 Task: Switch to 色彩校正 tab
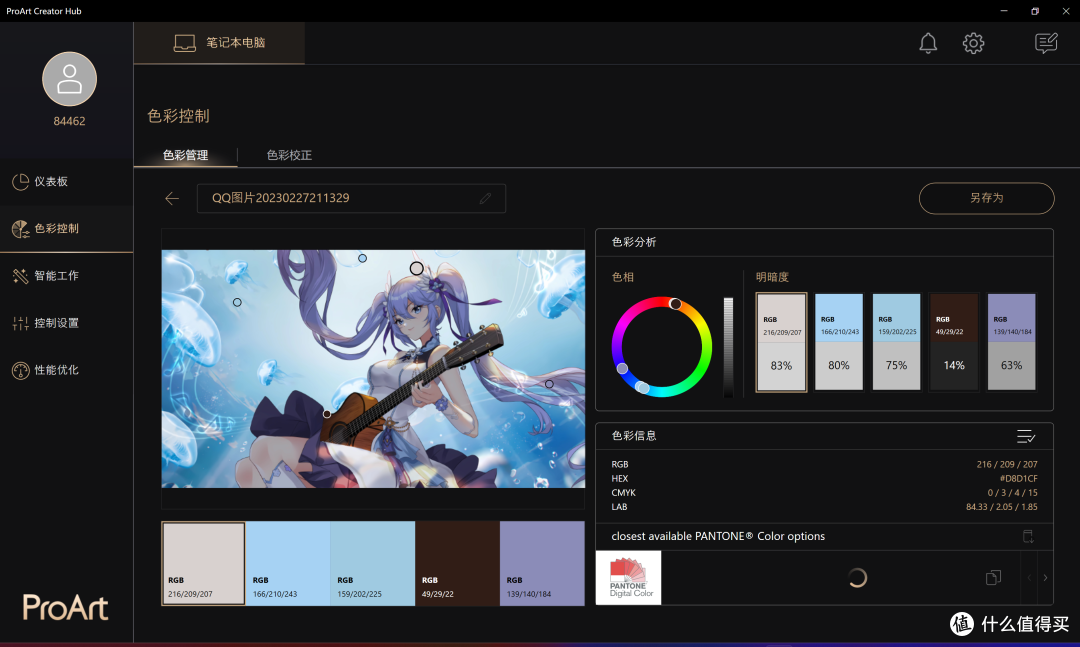pos(289,155)
